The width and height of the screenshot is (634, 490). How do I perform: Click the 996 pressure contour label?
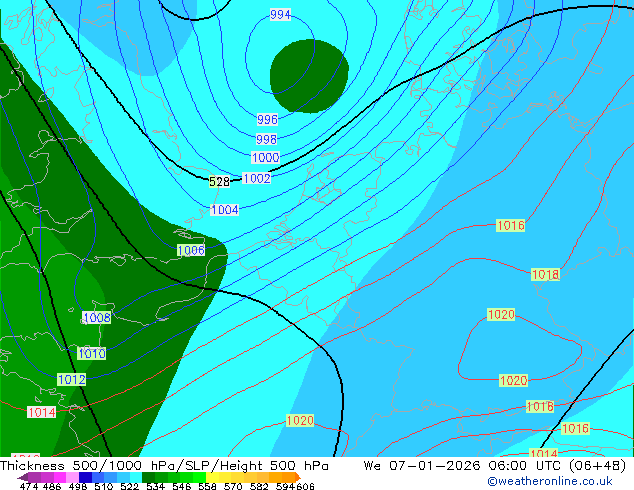point(267,120)
